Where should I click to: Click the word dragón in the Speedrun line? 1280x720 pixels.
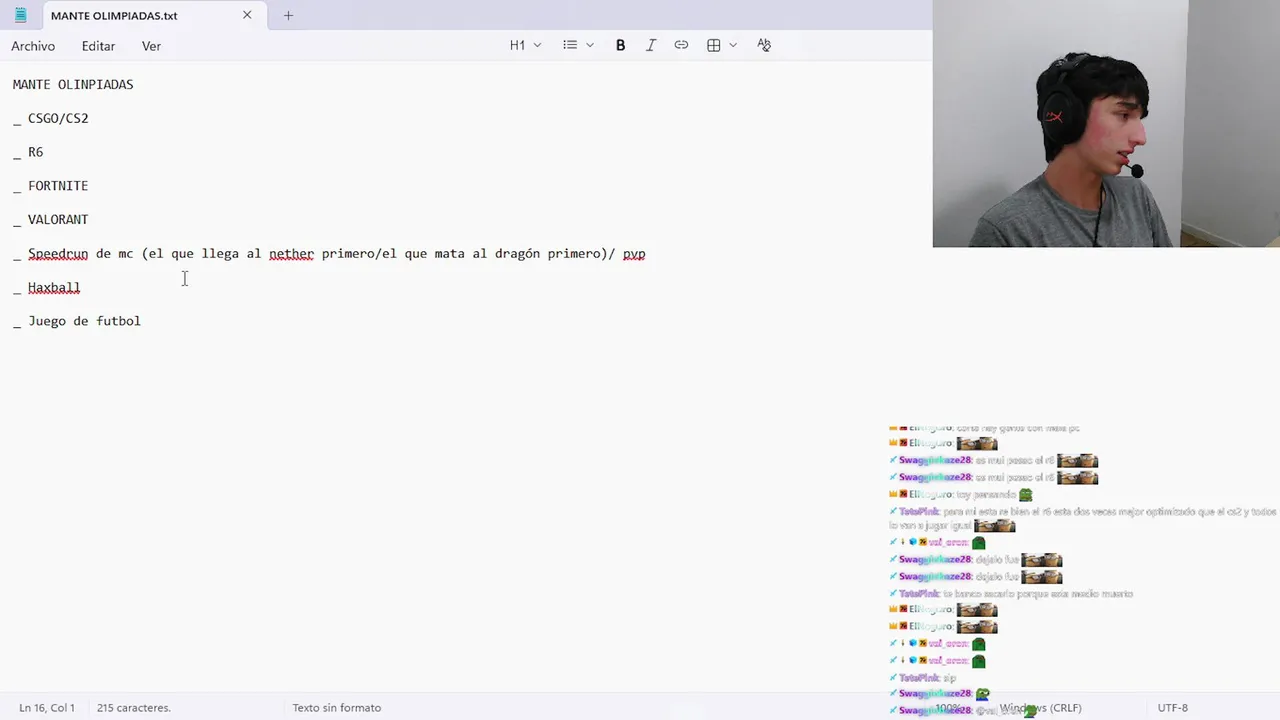pyautogui.click(x=517, y=253)
